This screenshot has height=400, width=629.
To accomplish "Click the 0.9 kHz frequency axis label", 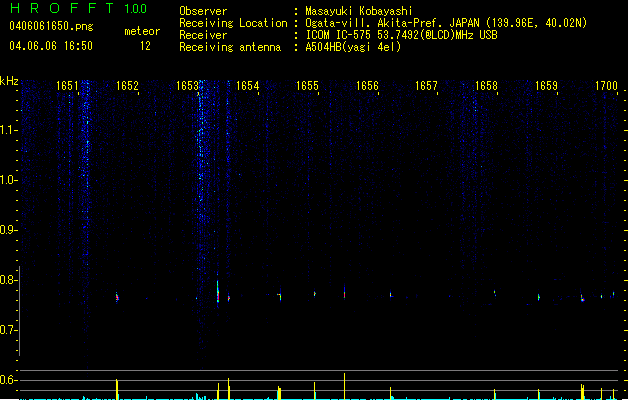I will [x=7, y=230].
